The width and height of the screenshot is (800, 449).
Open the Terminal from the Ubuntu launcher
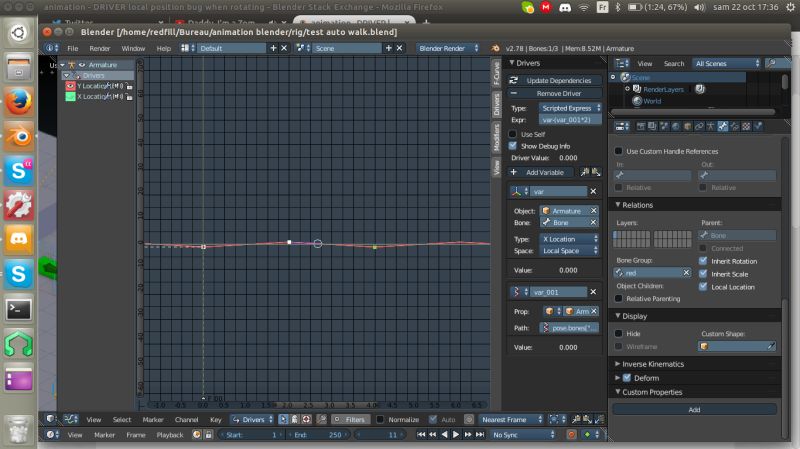point(19,309)
